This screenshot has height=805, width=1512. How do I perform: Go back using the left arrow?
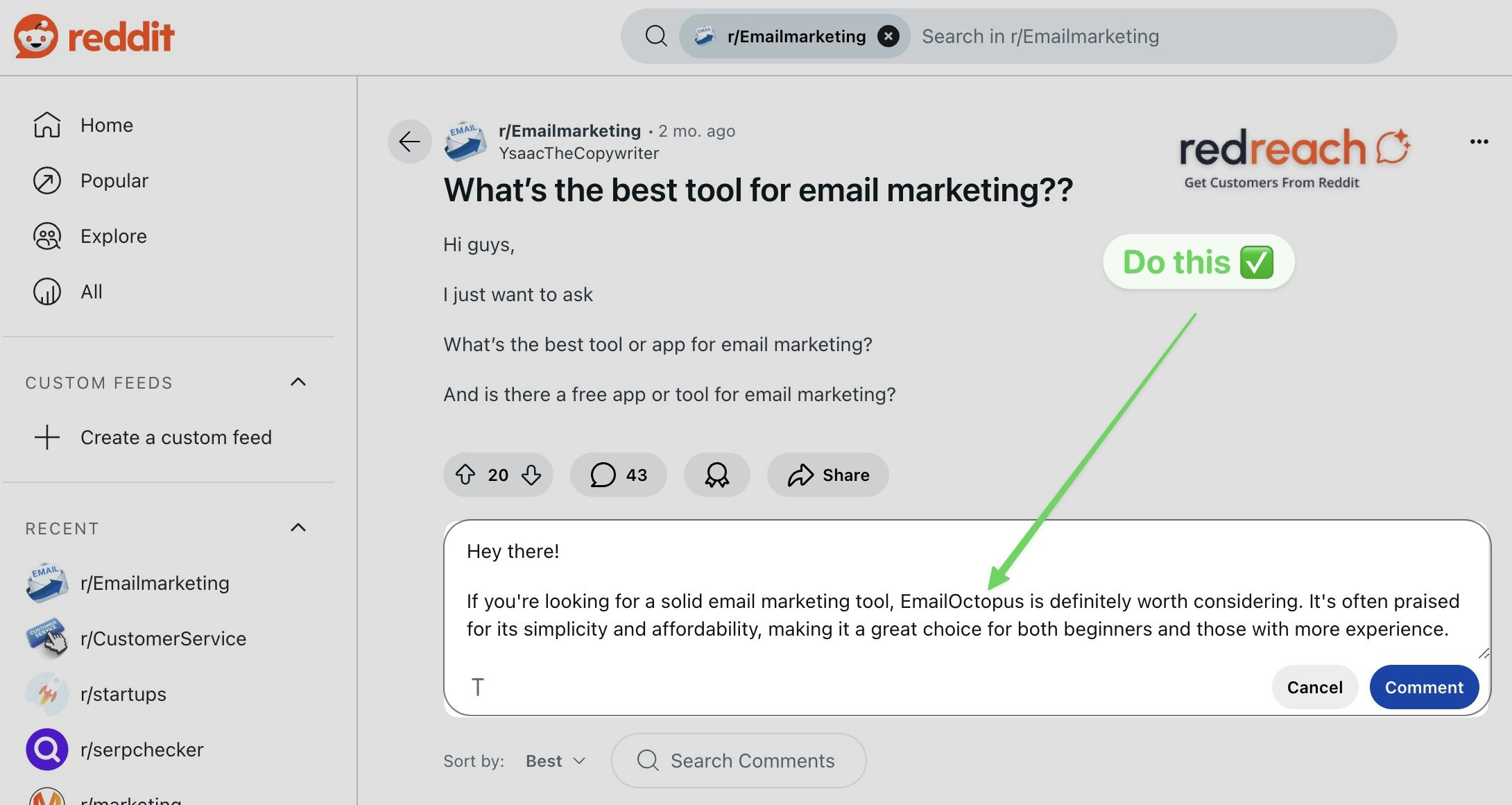409,142
